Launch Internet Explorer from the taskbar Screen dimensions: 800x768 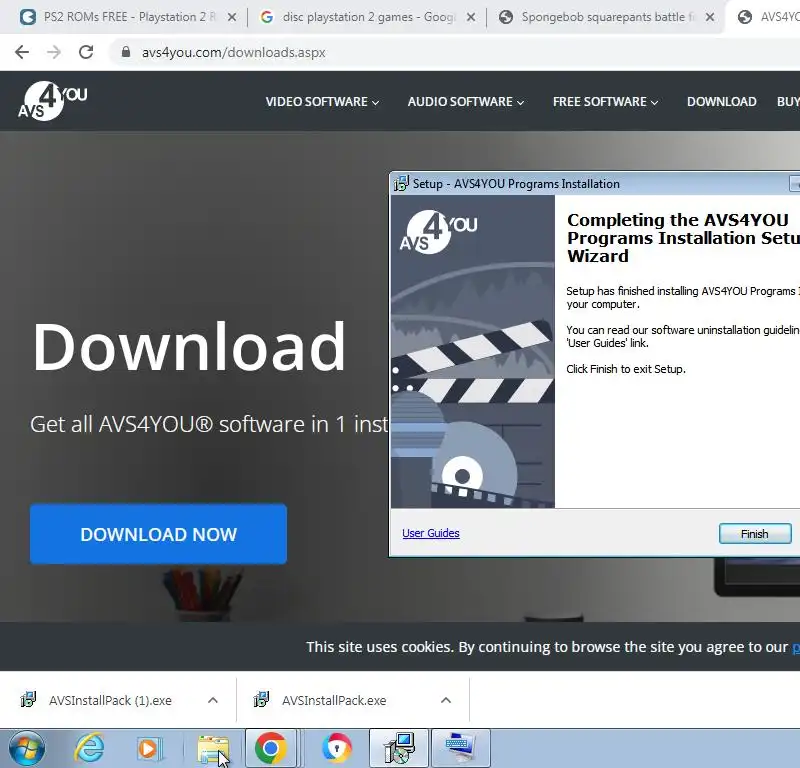click(x=89, y=749)
